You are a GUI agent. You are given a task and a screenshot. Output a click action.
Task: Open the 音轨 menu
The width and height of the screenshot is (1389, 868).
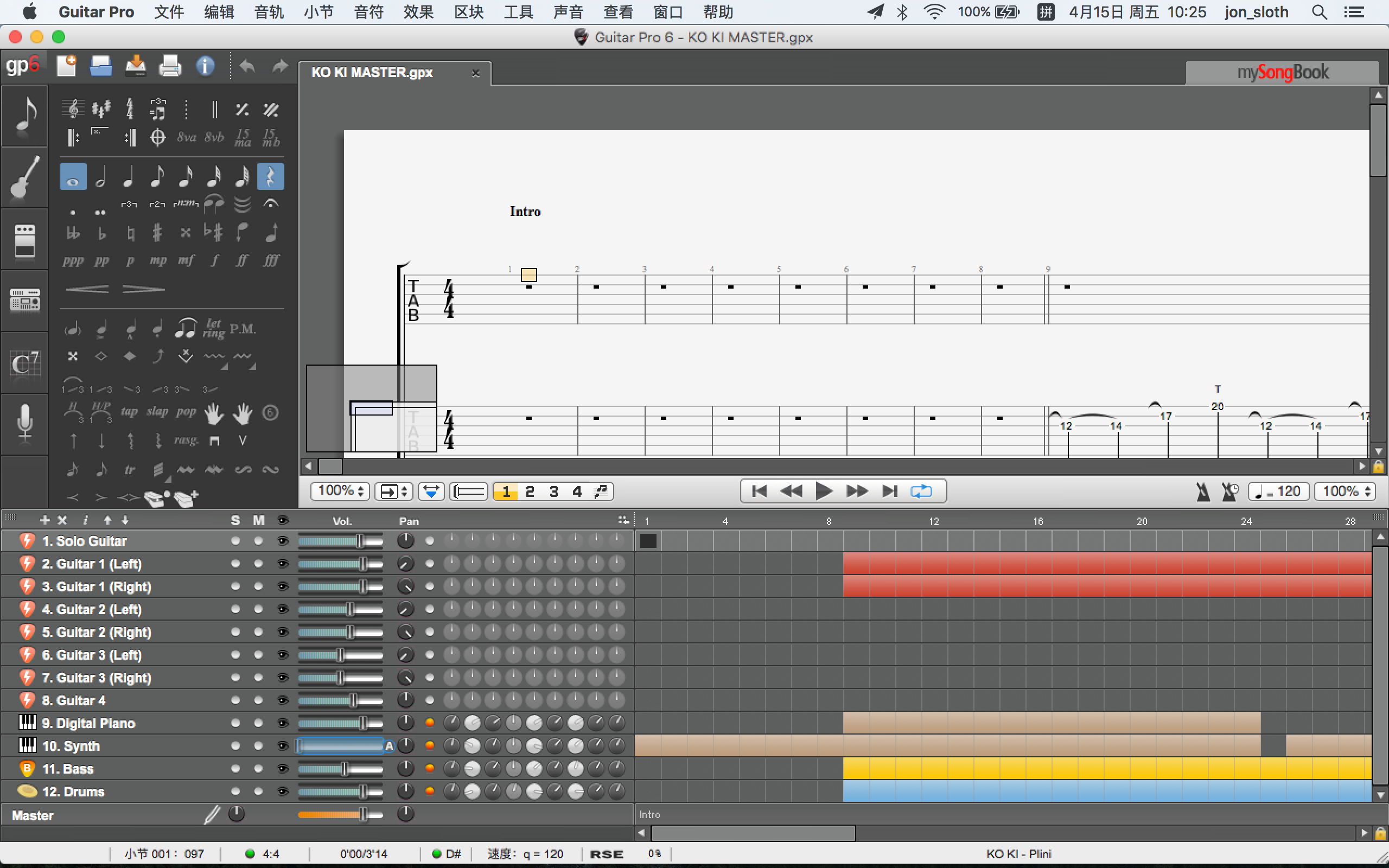pyautogui.click(x=269, y=11)
